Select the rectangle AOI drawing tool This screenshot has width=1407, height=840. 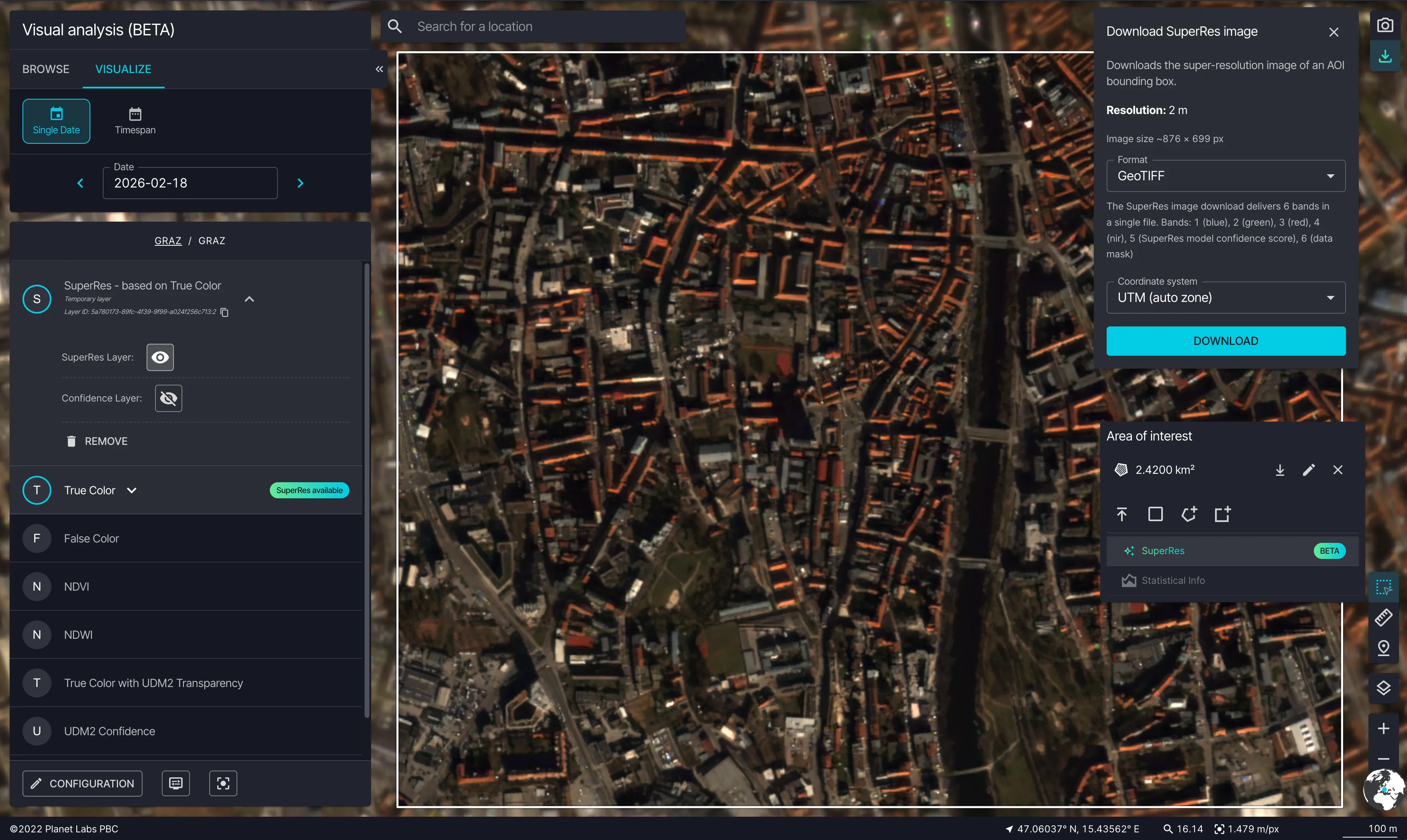(1155, 514)
